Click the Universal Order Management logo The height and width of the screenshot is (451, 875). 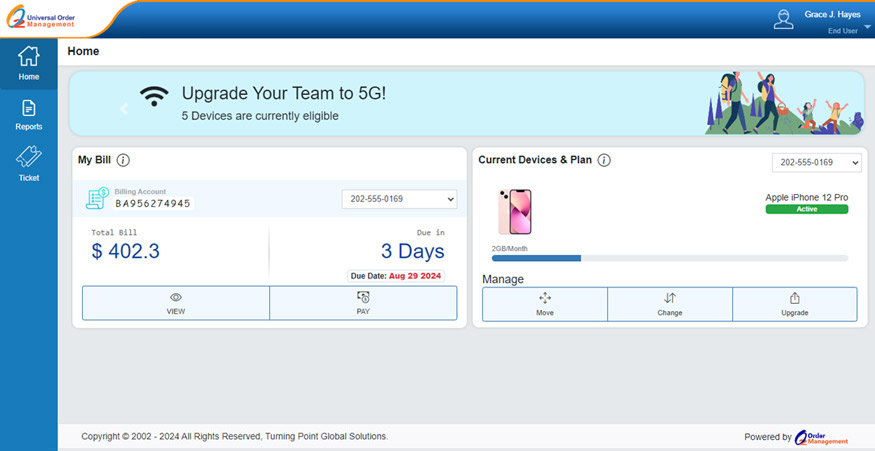(40, 19)
